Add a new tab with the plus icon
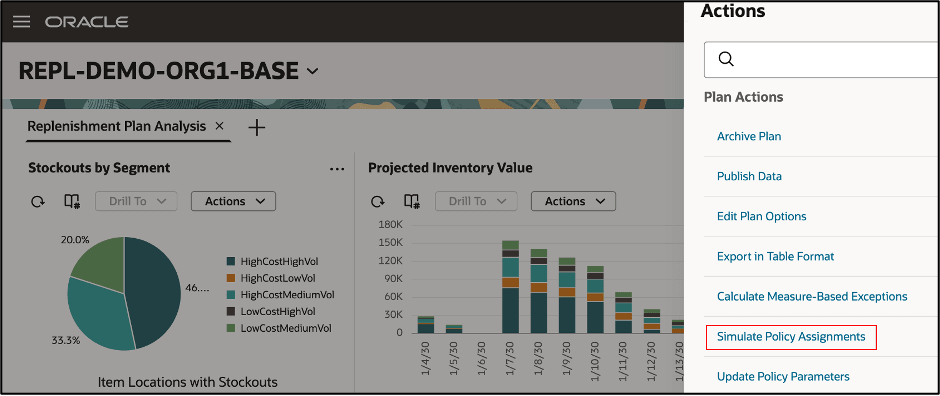The height and width of the screenshot is (396, 940). pos(257,127)
